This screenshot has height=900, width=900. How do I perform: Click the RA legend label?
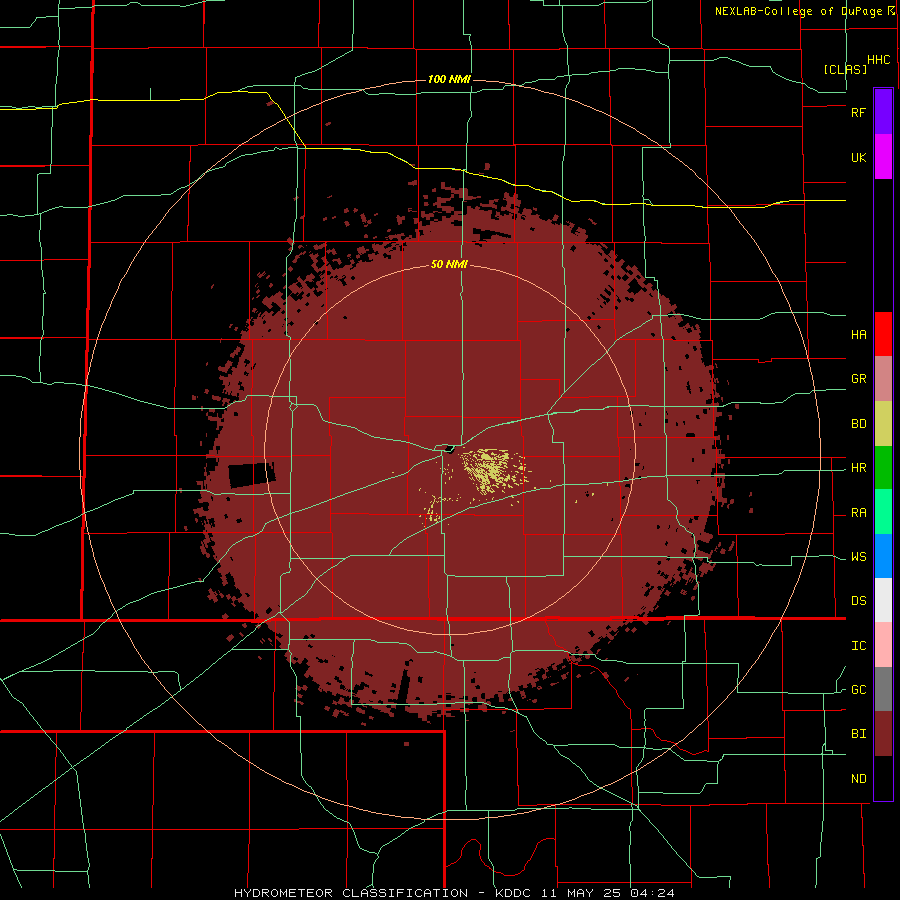858,513
